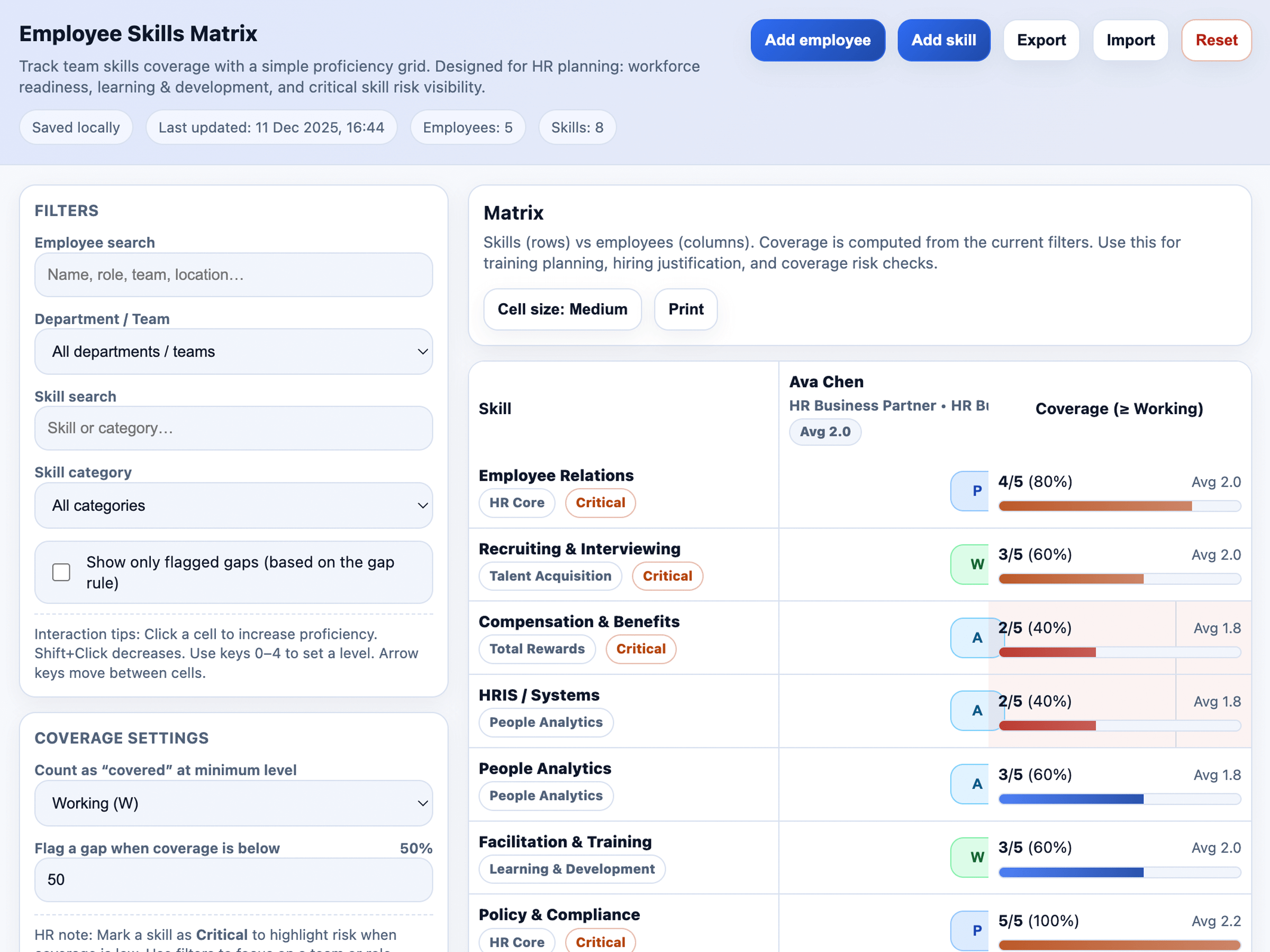Enable show only flagged gaps checkbox

pyautogui.click(x=61, y=572)
